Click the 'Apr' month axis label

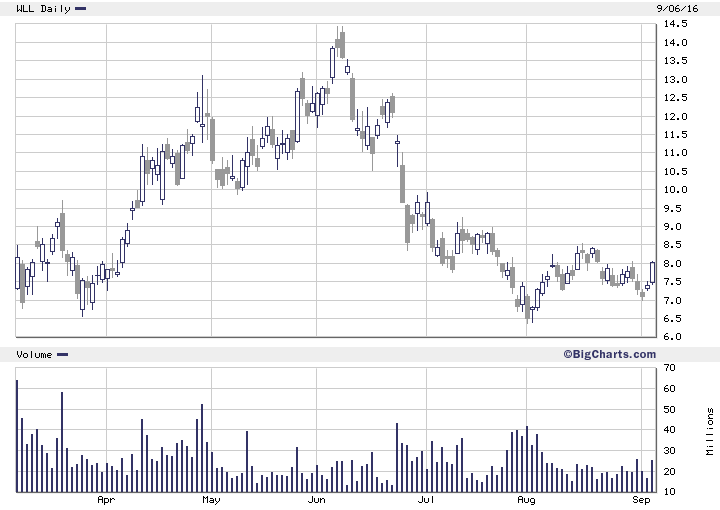106,499
